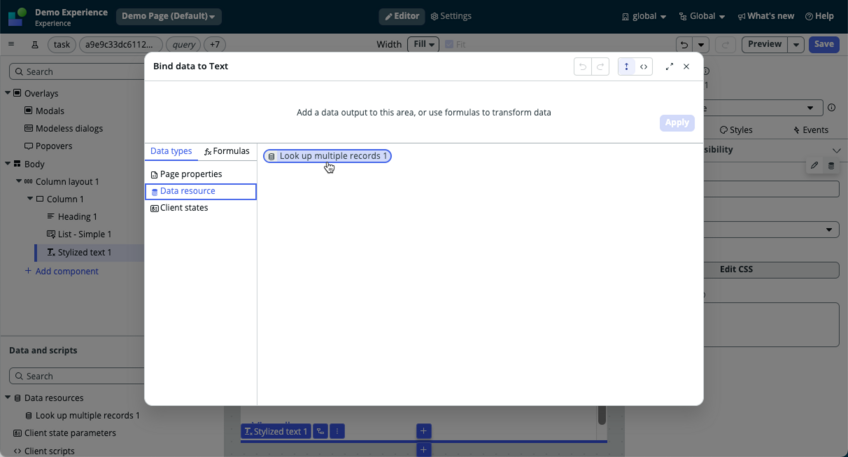Click the Demo Experience app logo
This screenshot has width=848, height=457.
point(17,17)
